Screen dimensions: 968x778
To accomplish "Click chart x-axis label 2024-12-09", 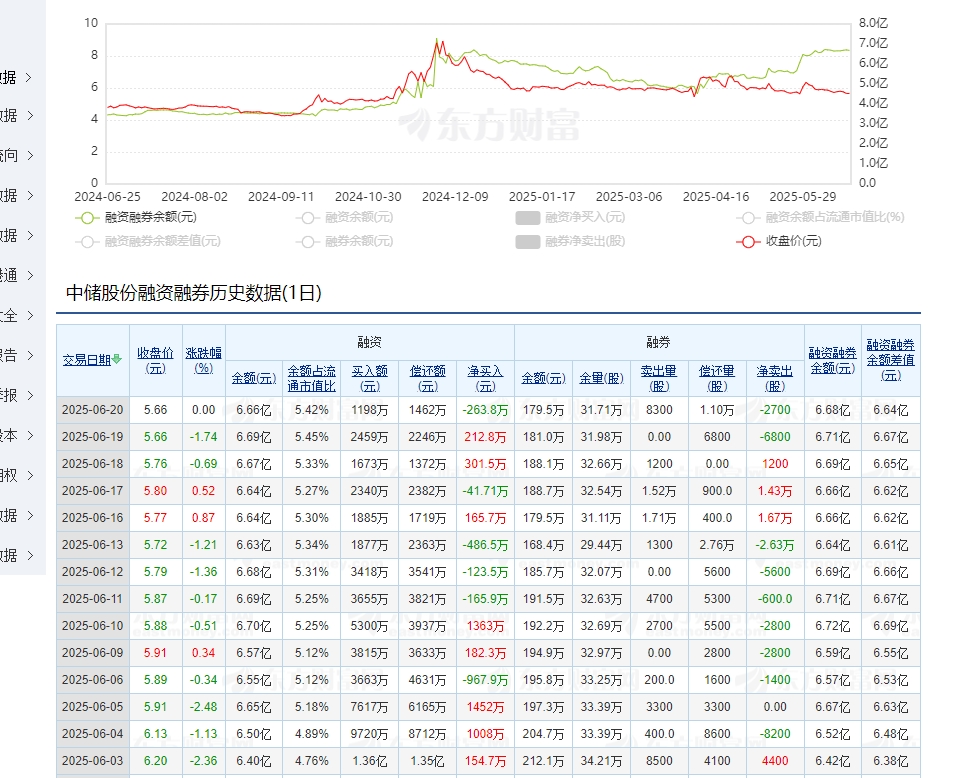I will tap(455, 197).
